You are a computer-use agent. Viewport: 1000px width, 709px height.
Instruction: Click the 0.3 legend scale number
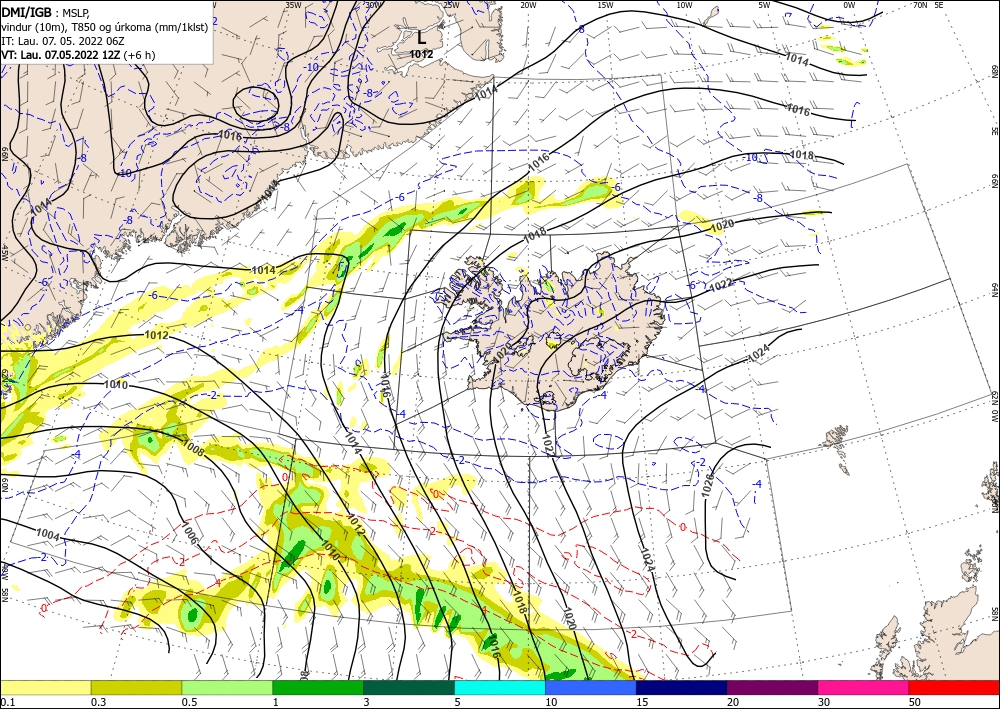point(98,702)
